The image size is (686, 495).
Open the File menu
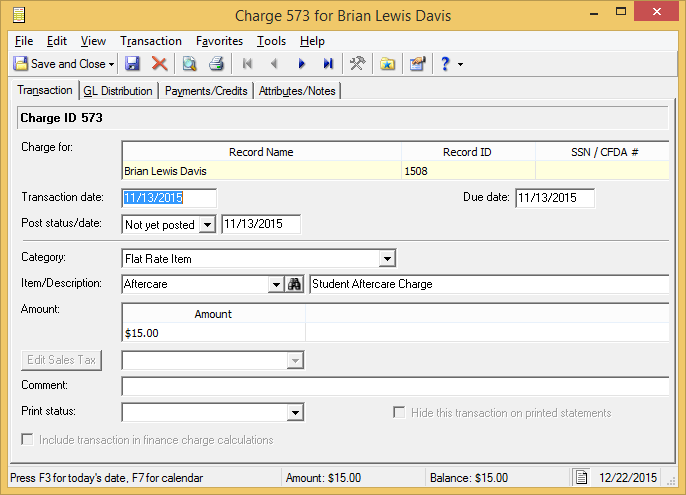pos(24,41)
